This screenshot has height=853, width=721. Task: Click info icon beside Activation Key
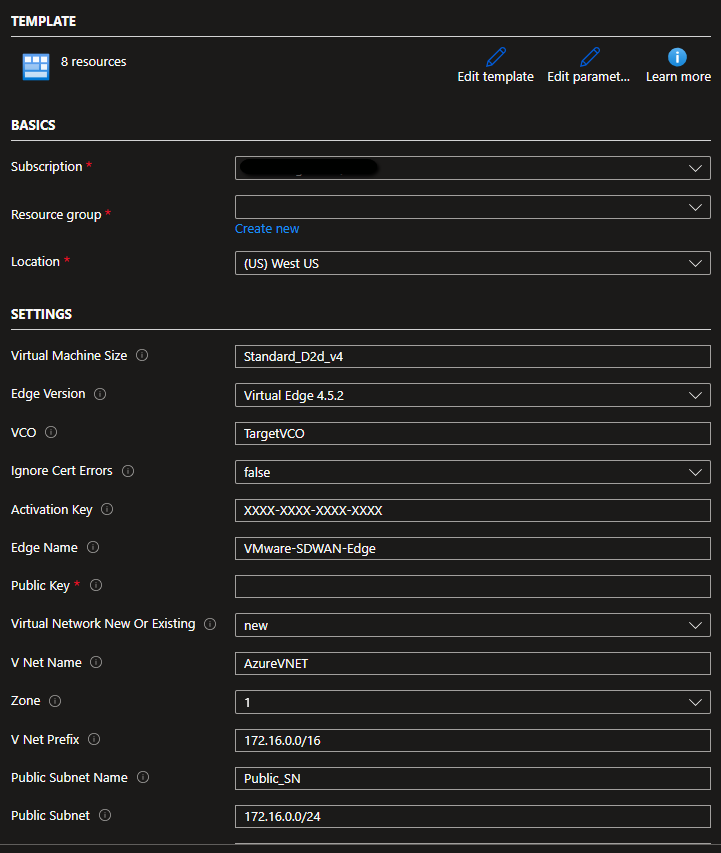pos(107,510)
